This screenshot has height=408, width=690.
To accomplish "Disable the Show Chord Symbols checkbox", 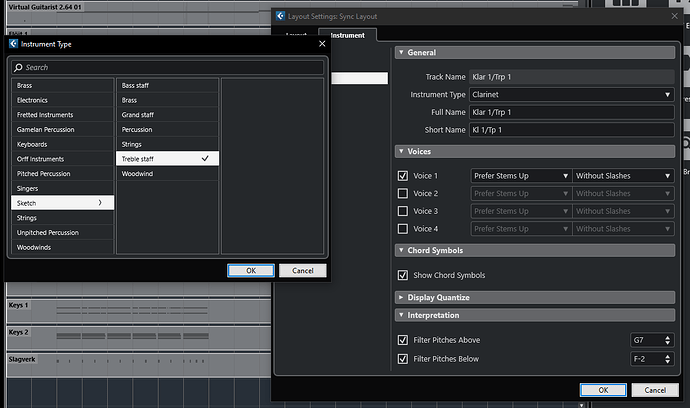I will 402,275.
